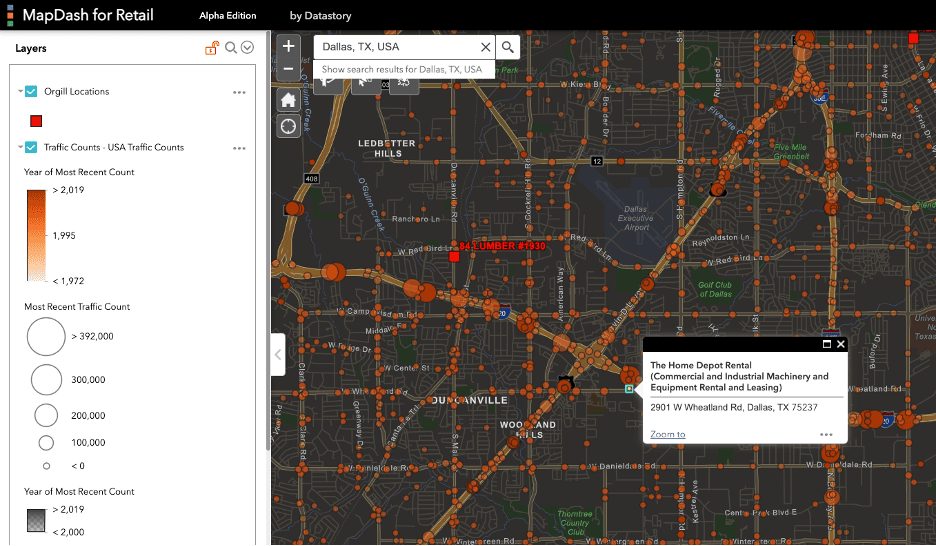Zoom out on the map
The width and height of the screenshot is (936, 546).
288,69
